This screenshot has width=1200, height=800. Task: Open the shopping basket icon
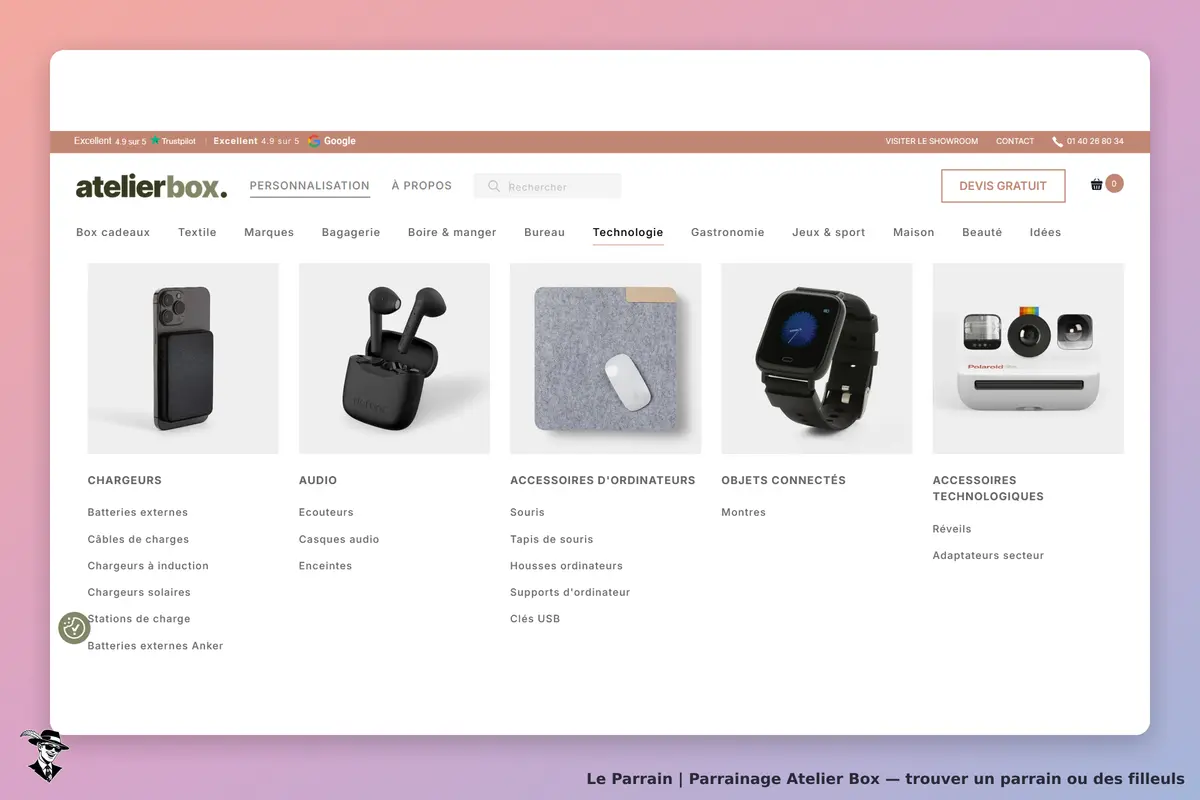click(x=1097, y=185)
